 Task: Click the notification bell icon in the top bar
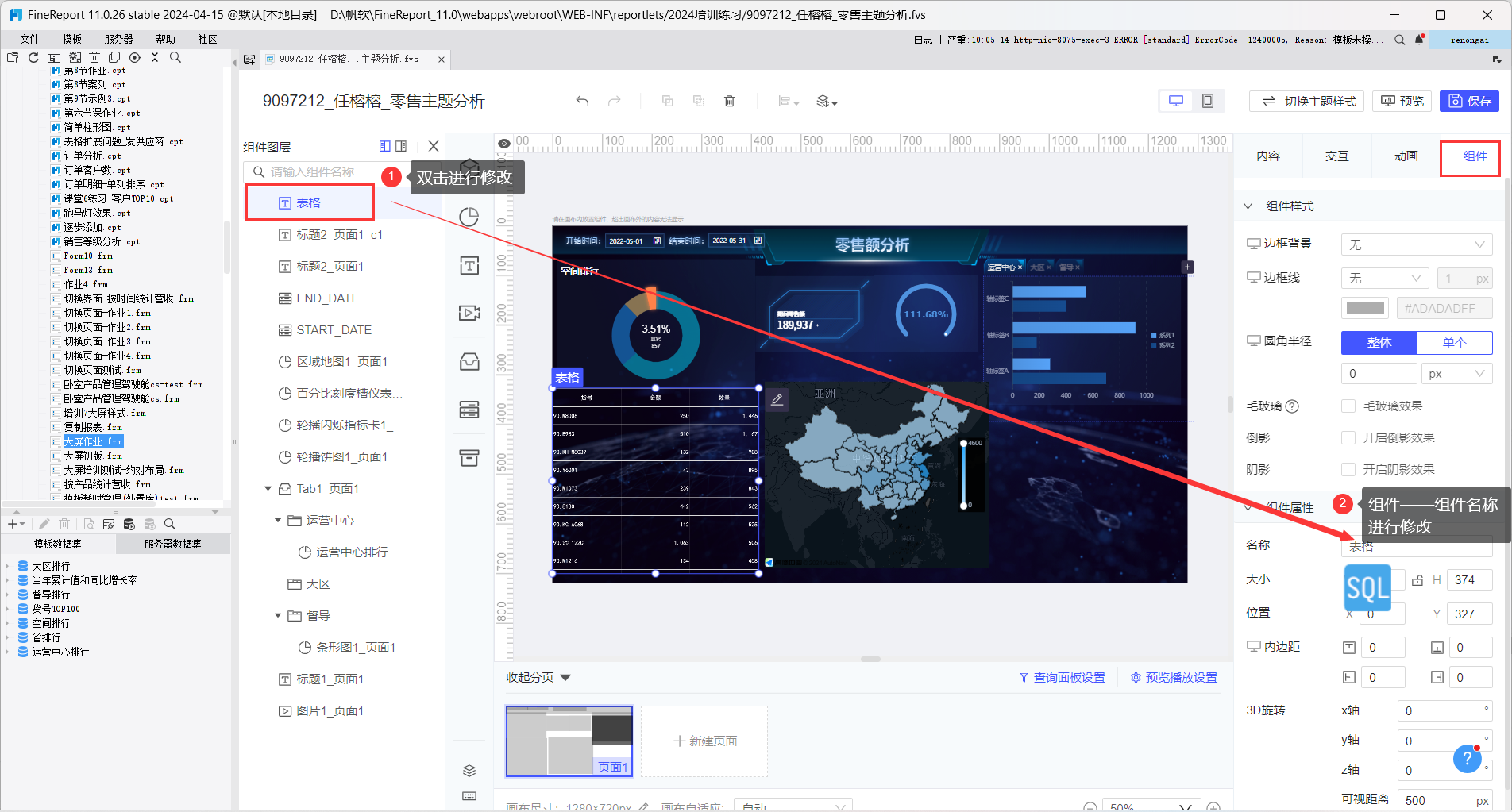pyautogui.click(x=1419, y=40)
